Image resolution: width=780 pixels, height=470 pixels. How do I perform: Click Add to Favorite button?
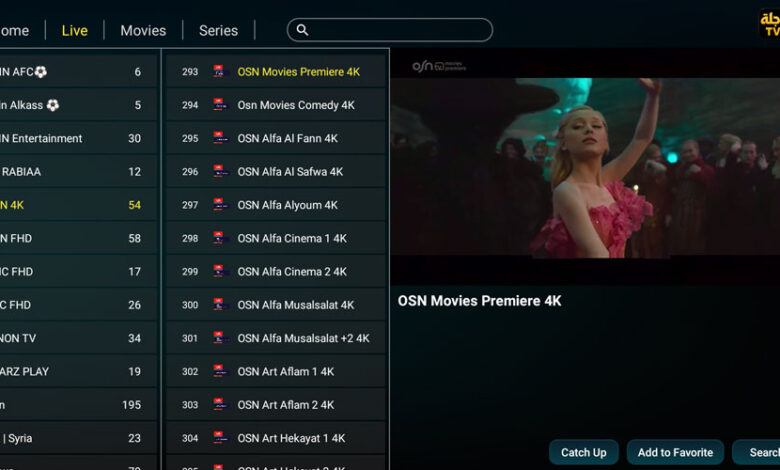pos(675,453)
